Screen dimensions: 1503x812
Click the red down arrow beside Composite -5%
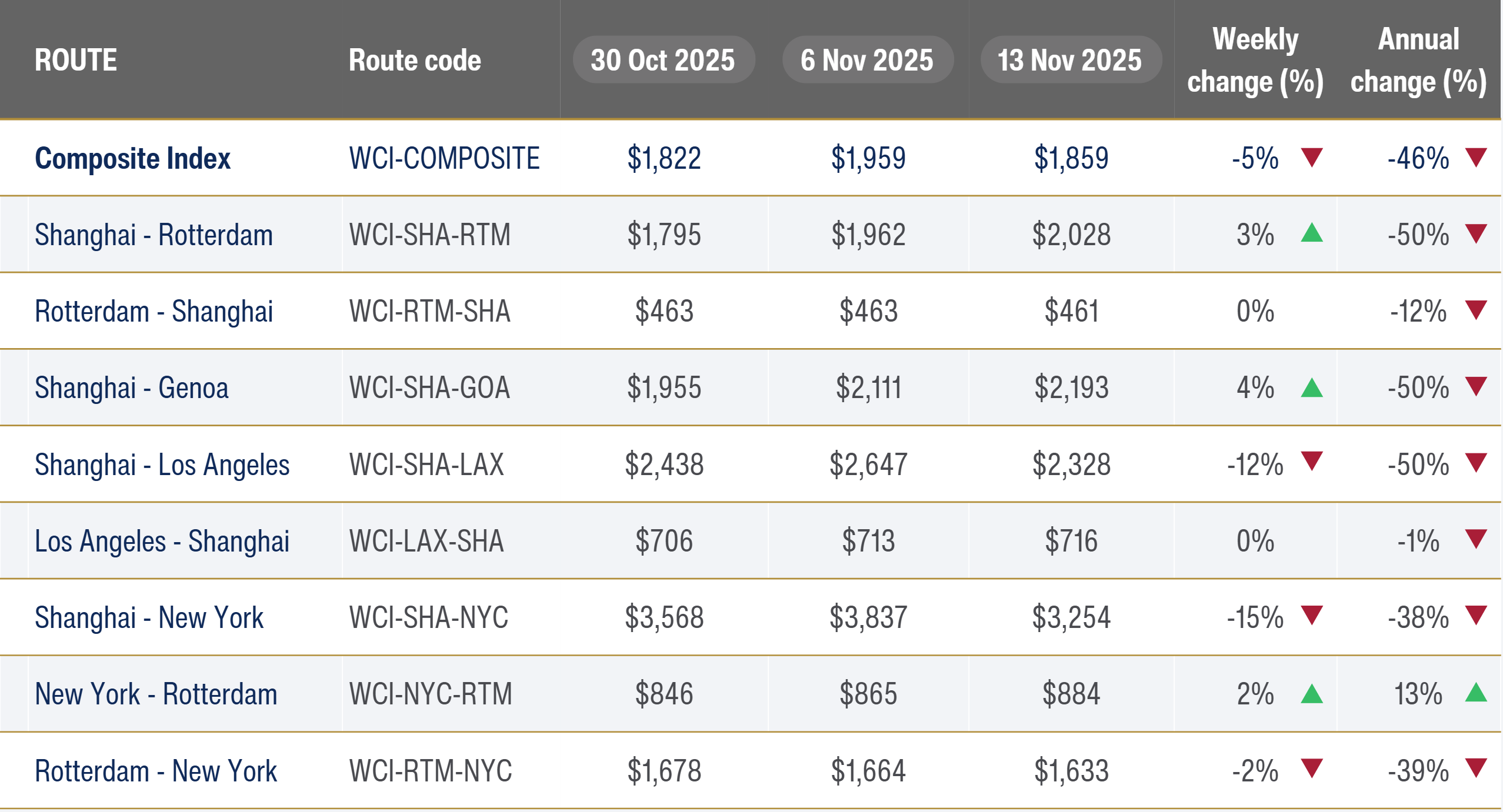pos(1312,157)
